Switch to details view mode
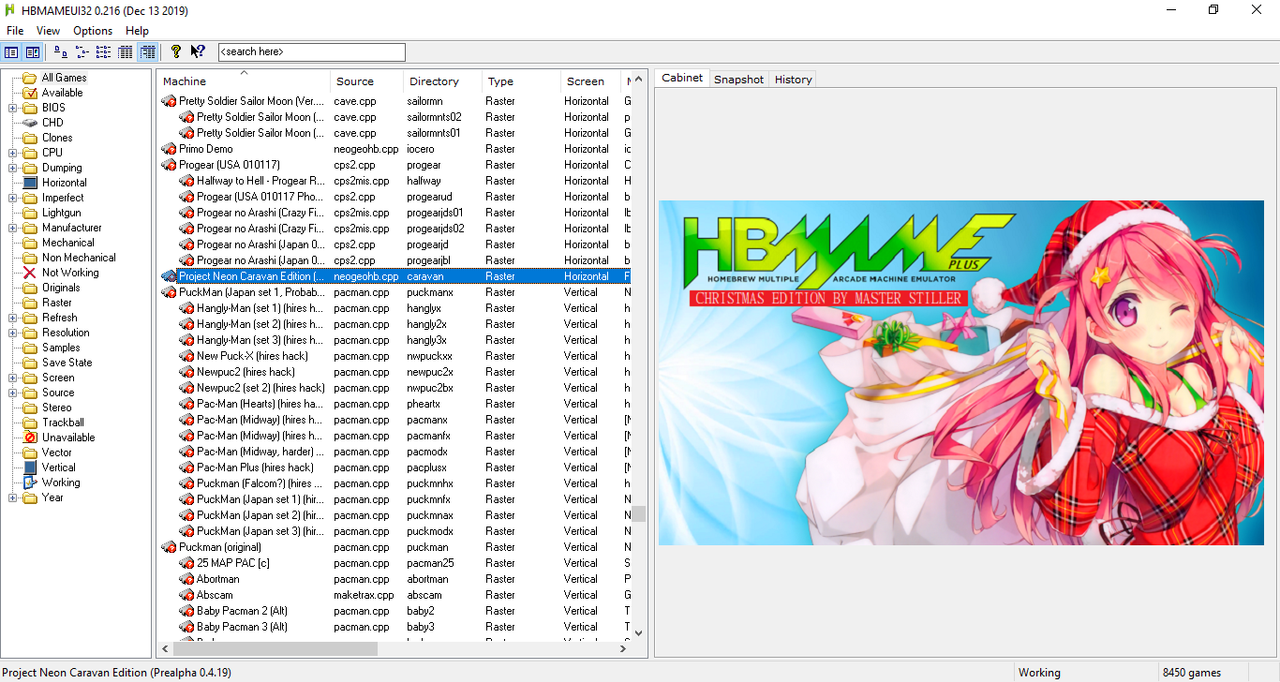 point(125,52)
